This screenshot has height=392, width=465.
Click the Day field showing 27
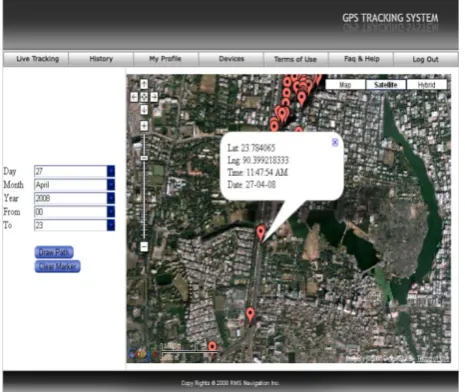(71, 171)
